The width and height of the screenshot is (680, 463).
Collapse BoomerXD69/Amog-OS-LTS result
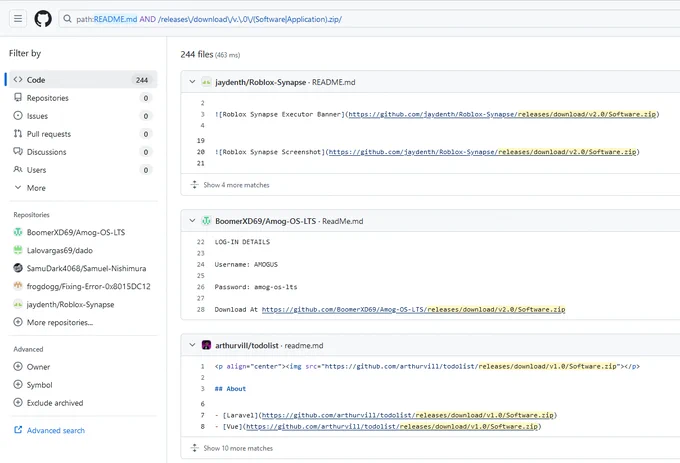(x=192, y=221)
